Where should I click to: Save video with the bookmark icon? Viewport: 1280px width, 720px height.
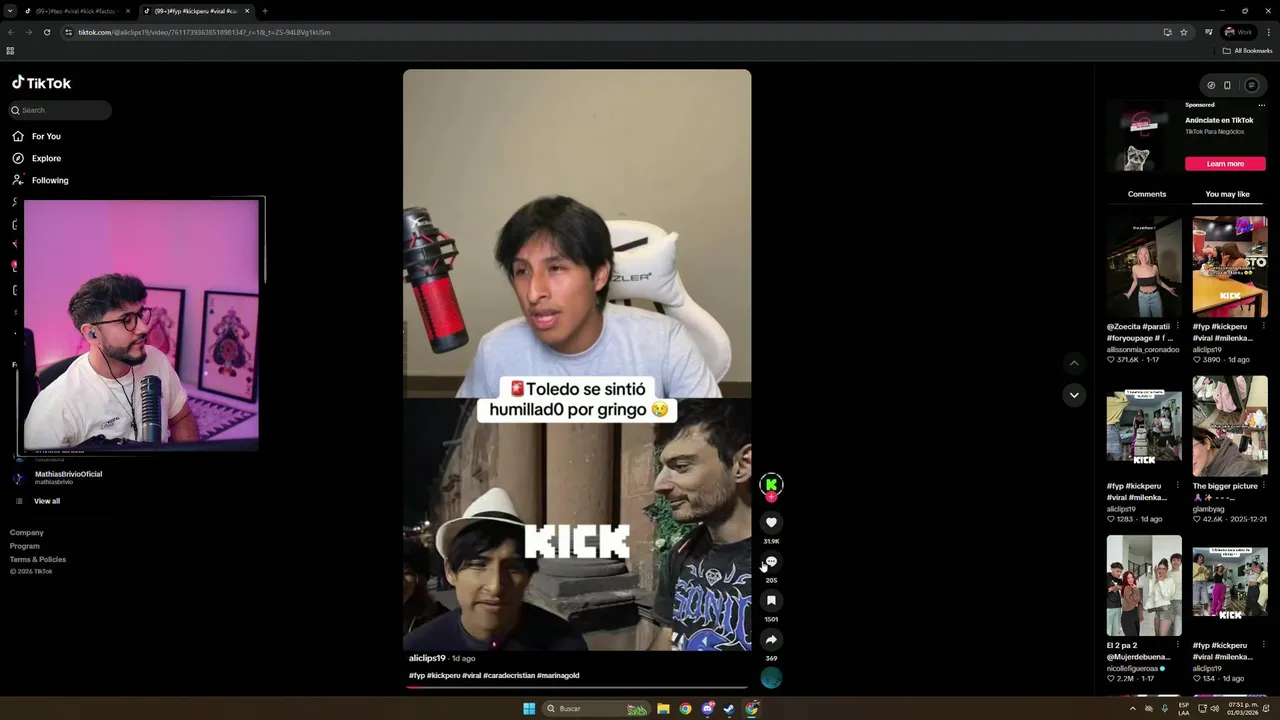(x=771, y=600)
